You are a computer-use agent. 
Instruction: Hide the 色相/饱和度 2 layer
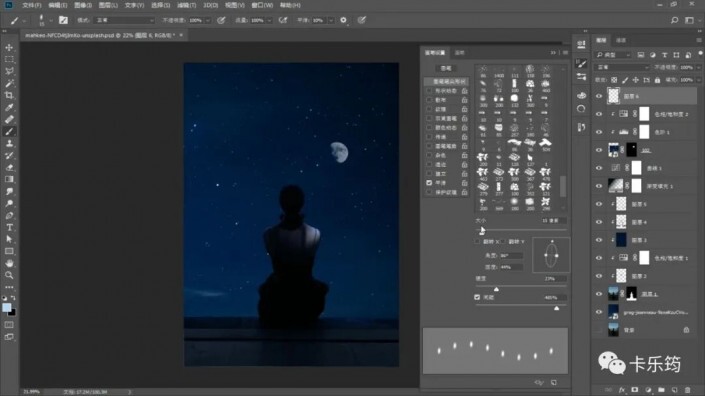(x=599, y=114)
